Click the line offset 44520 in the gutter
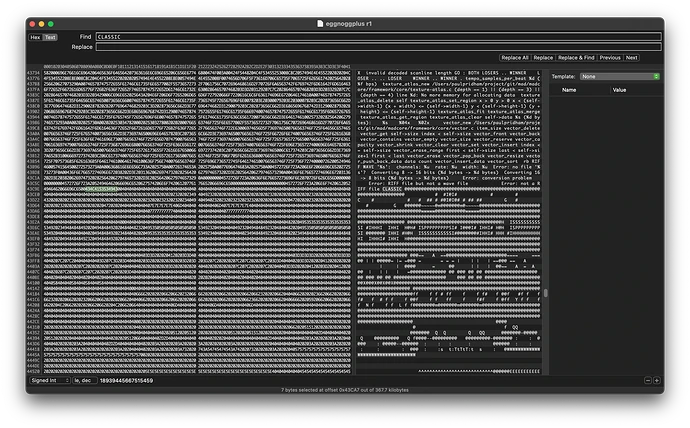The width and height of the screenshot is (690, 428). [33, 372]
